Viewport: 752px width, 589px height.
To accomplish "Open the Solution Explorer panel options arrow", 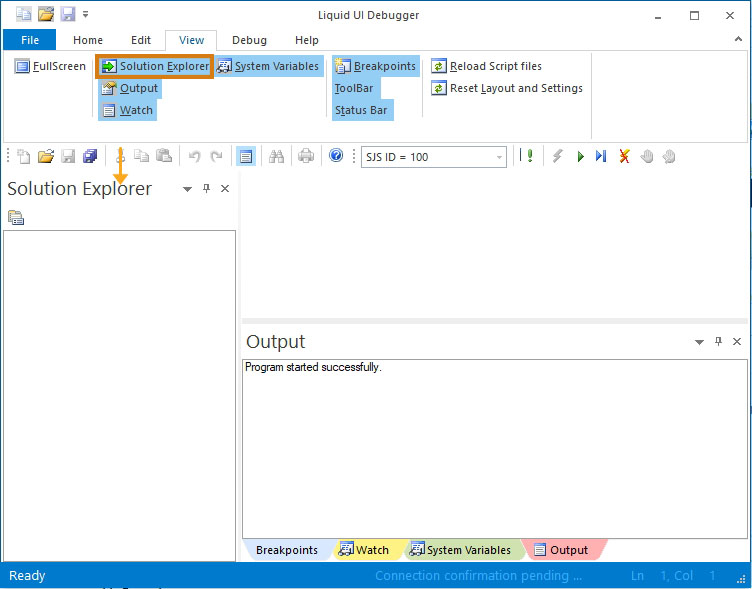I will 188,189.
